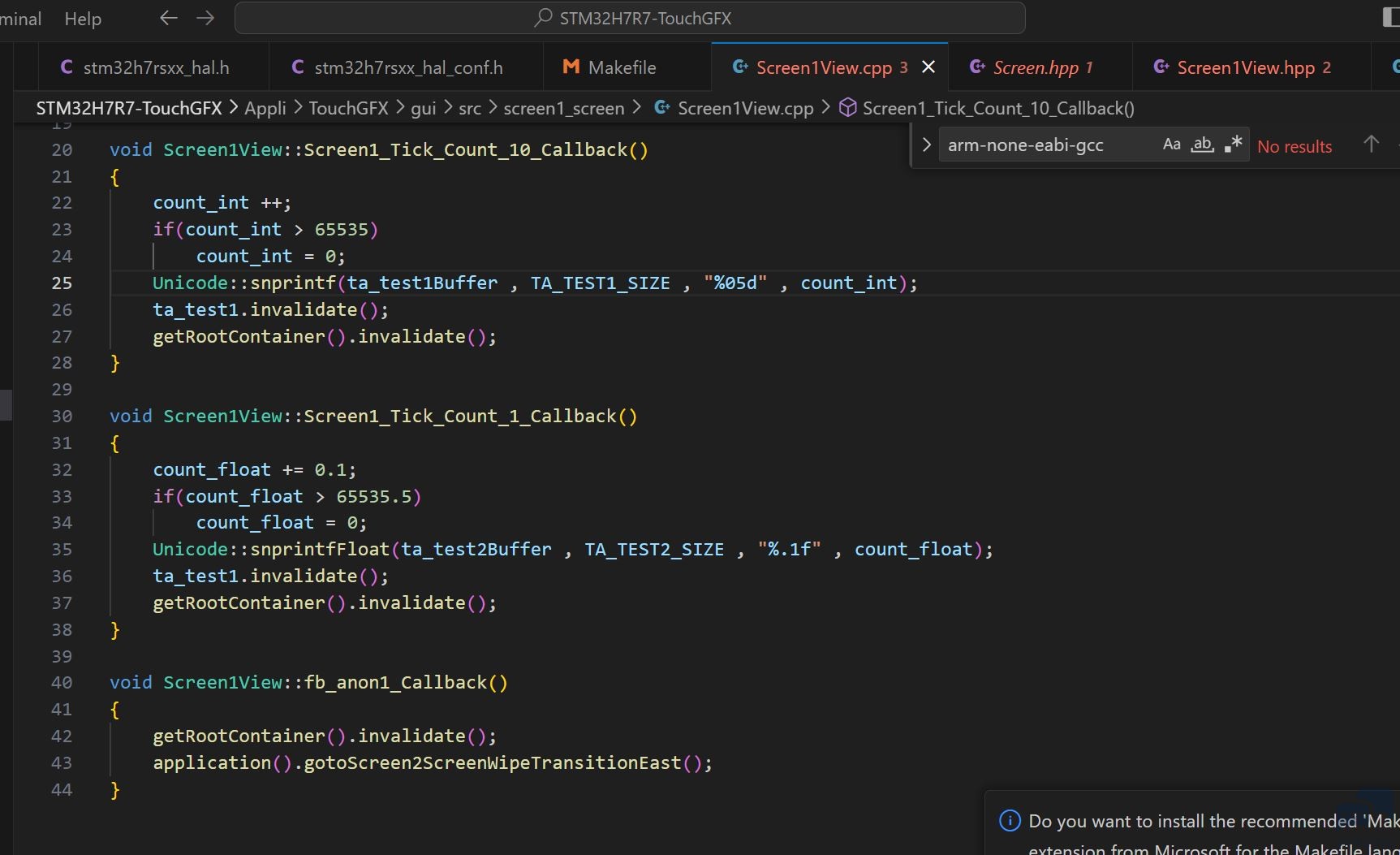The height and width of the screenshot is (855, 1400).
Task: Toggle Match Case in find widget
Action: pos(1171,145)
